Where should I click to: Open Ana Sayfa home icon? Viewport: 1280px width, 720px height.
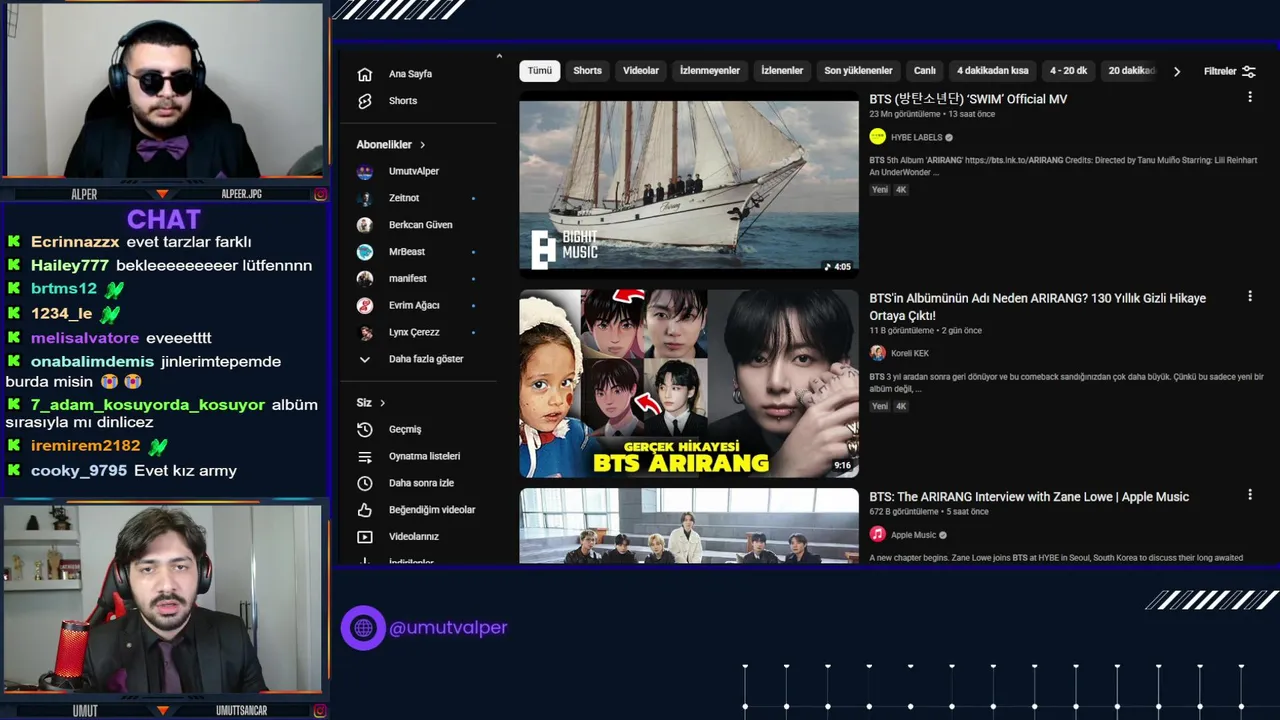pyautogui.click(x=365, y=74)
